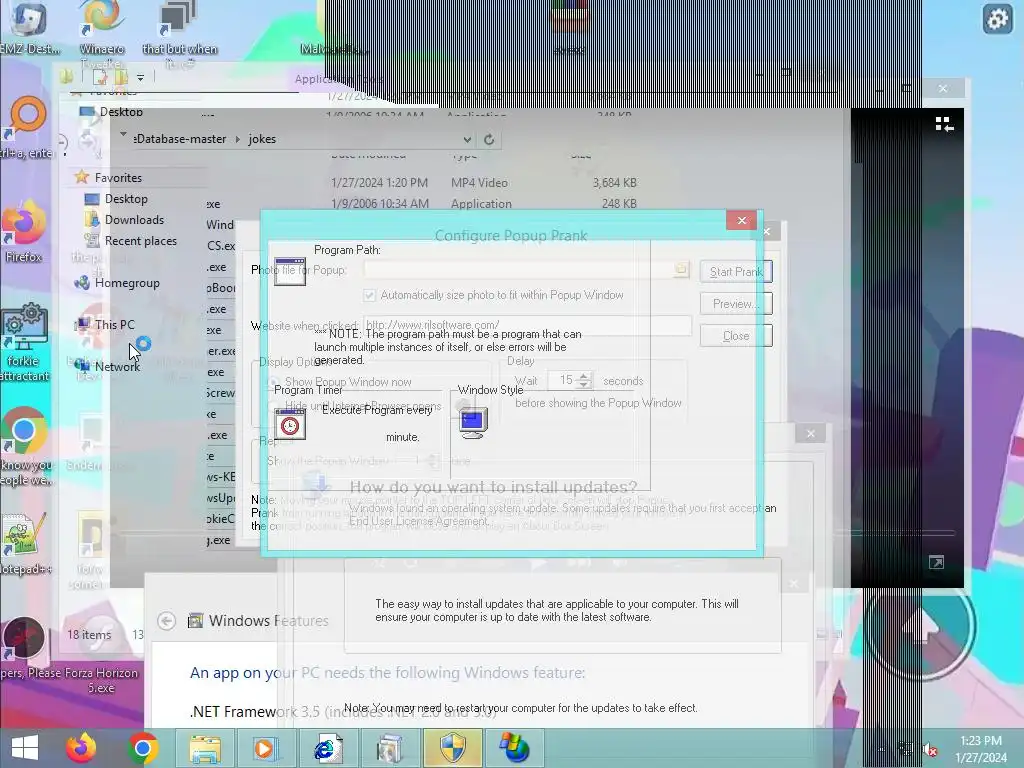Click the 'eDatabase-master' breadcrumb segment

pyautogui.click(x=180, y=139)
